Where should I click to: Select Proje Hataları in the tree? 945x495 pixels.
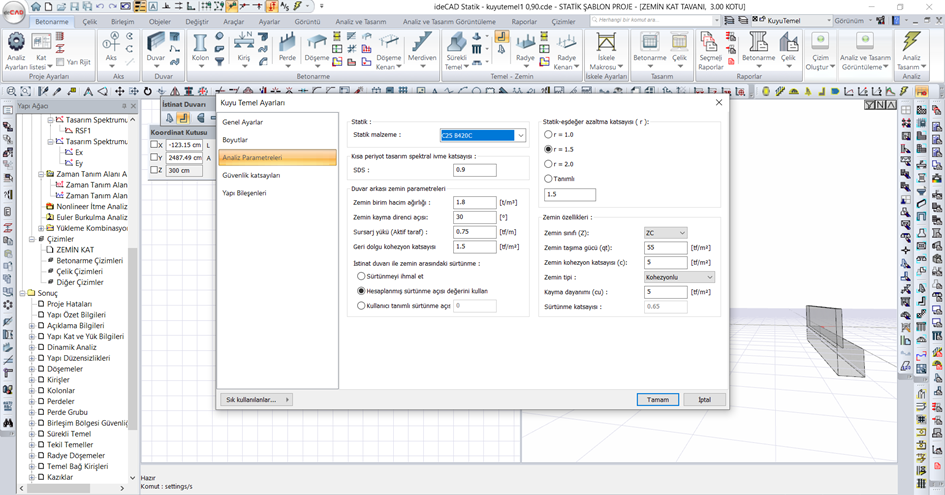69,304
